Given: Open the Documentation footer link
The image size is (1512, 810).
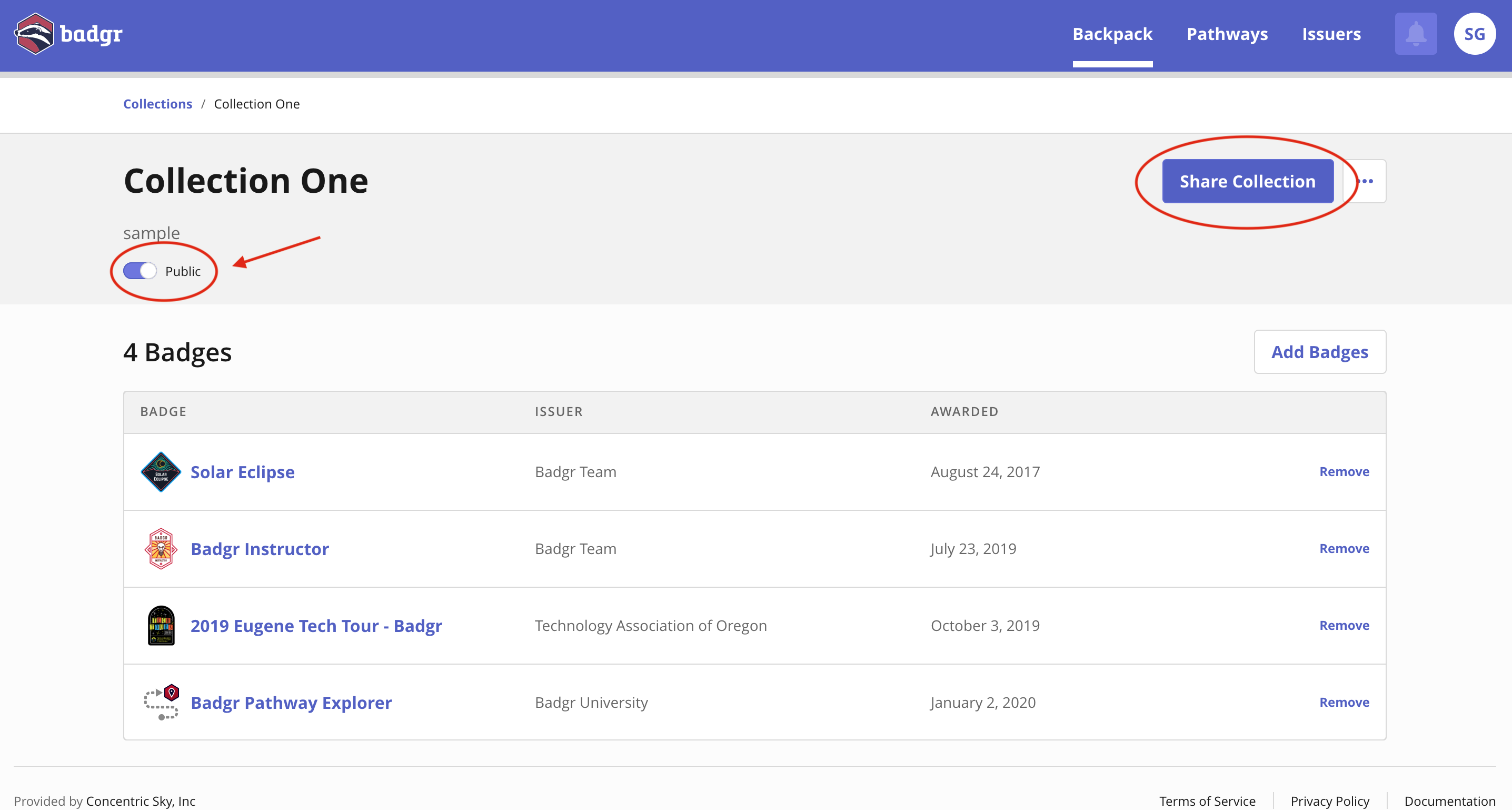Looking at the screenshot, I should point(1449,801).
